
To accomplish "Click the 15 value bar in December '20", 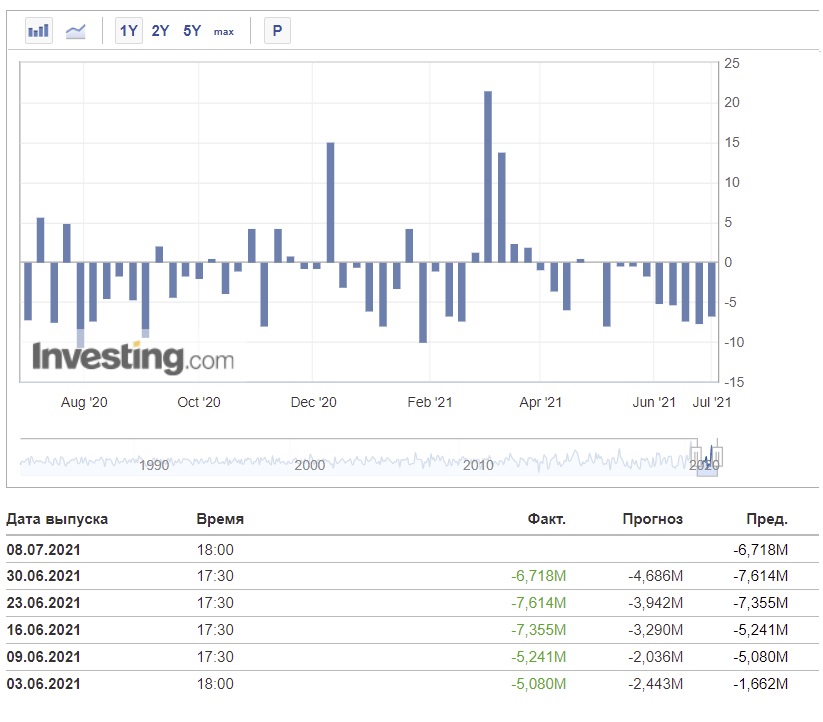I will [x=330, y=202].
